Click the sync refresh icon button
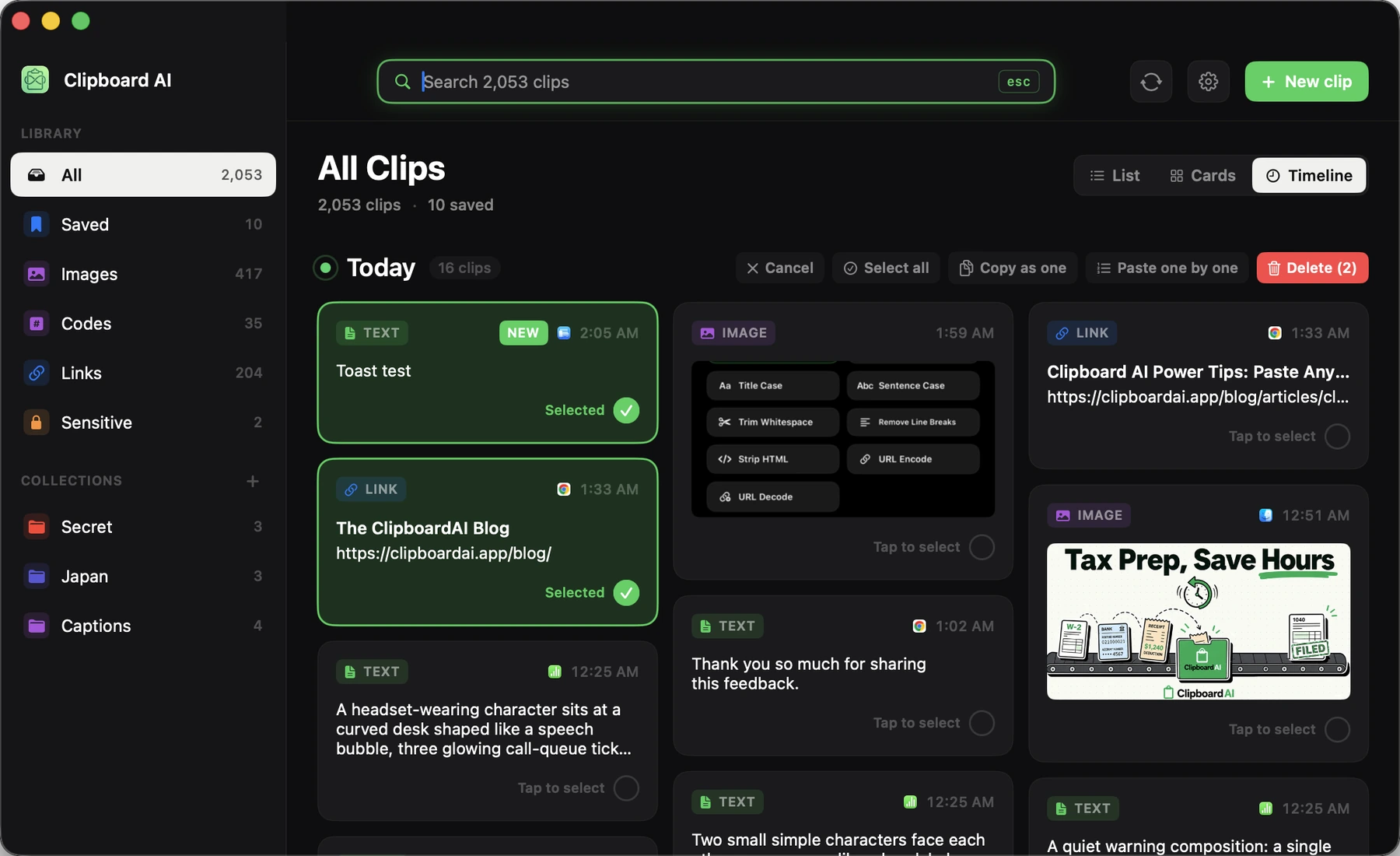This screenshot has width=1400, height=856. (x=1151, y=81)
